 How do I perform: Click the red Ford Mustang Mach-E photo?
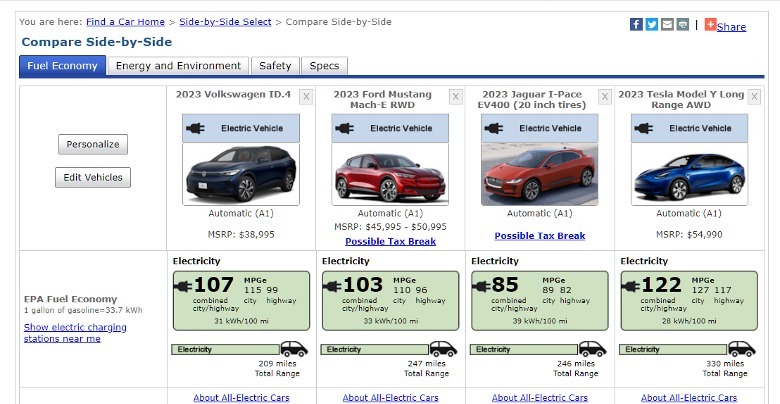390,174
